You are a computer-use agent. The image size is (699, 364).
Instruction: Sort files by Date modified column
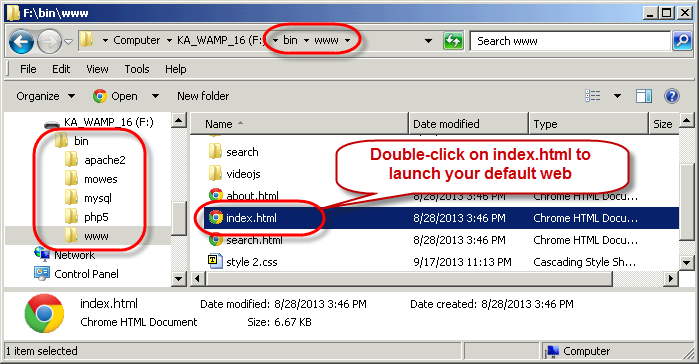tap(468, 124)
